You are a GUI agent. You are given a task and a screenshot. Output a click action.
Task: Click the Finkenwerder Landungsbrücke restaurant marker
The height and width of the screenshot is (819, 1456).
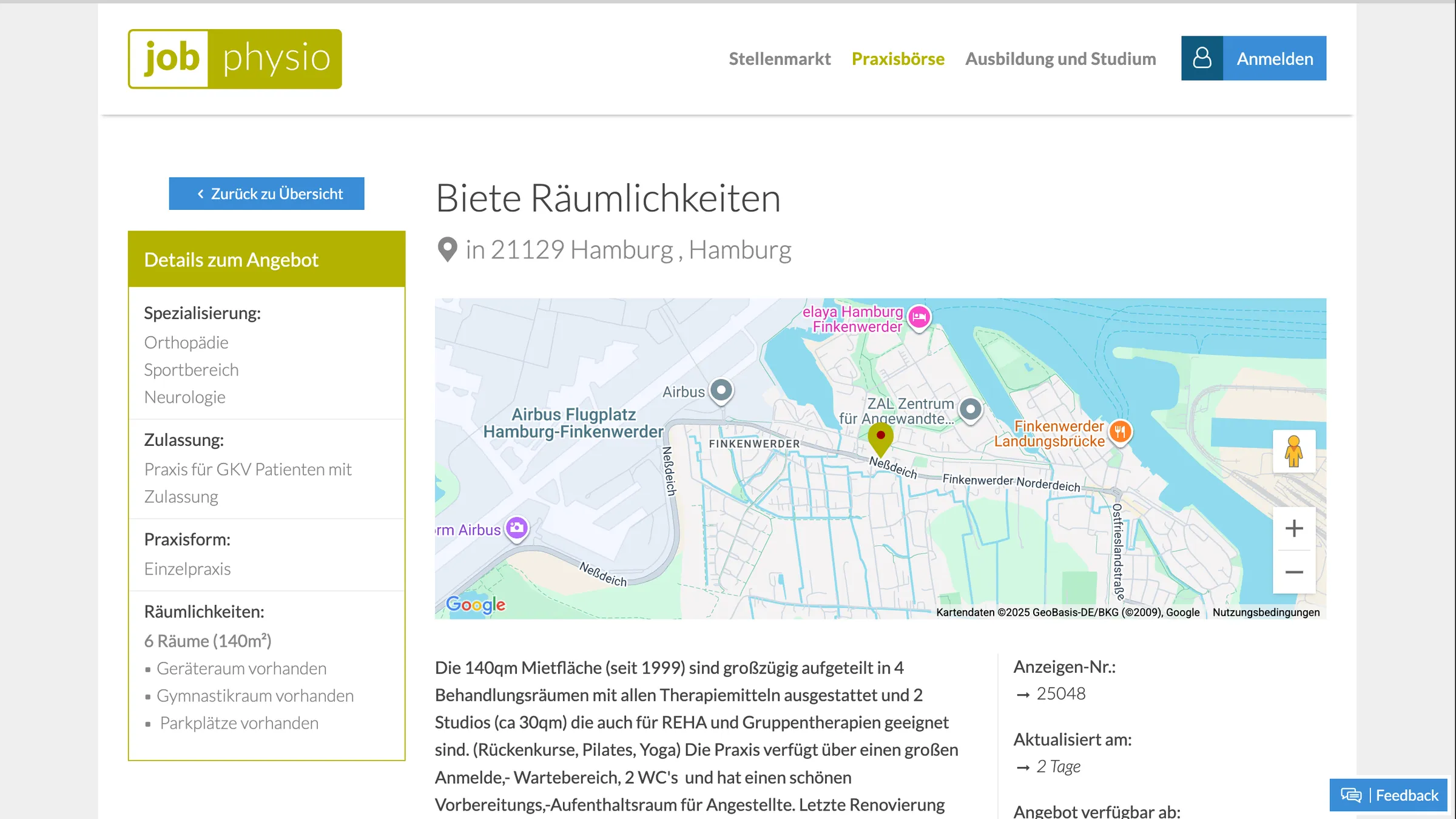[1121, 431]
